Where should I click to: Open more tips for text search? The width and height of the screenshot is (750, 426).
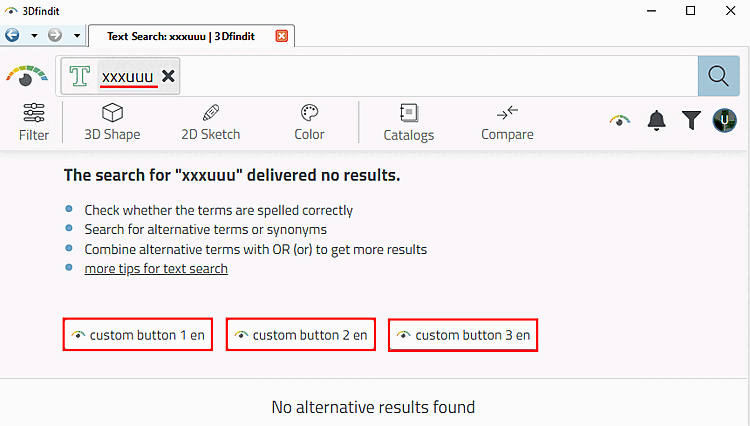click(156, 268)
